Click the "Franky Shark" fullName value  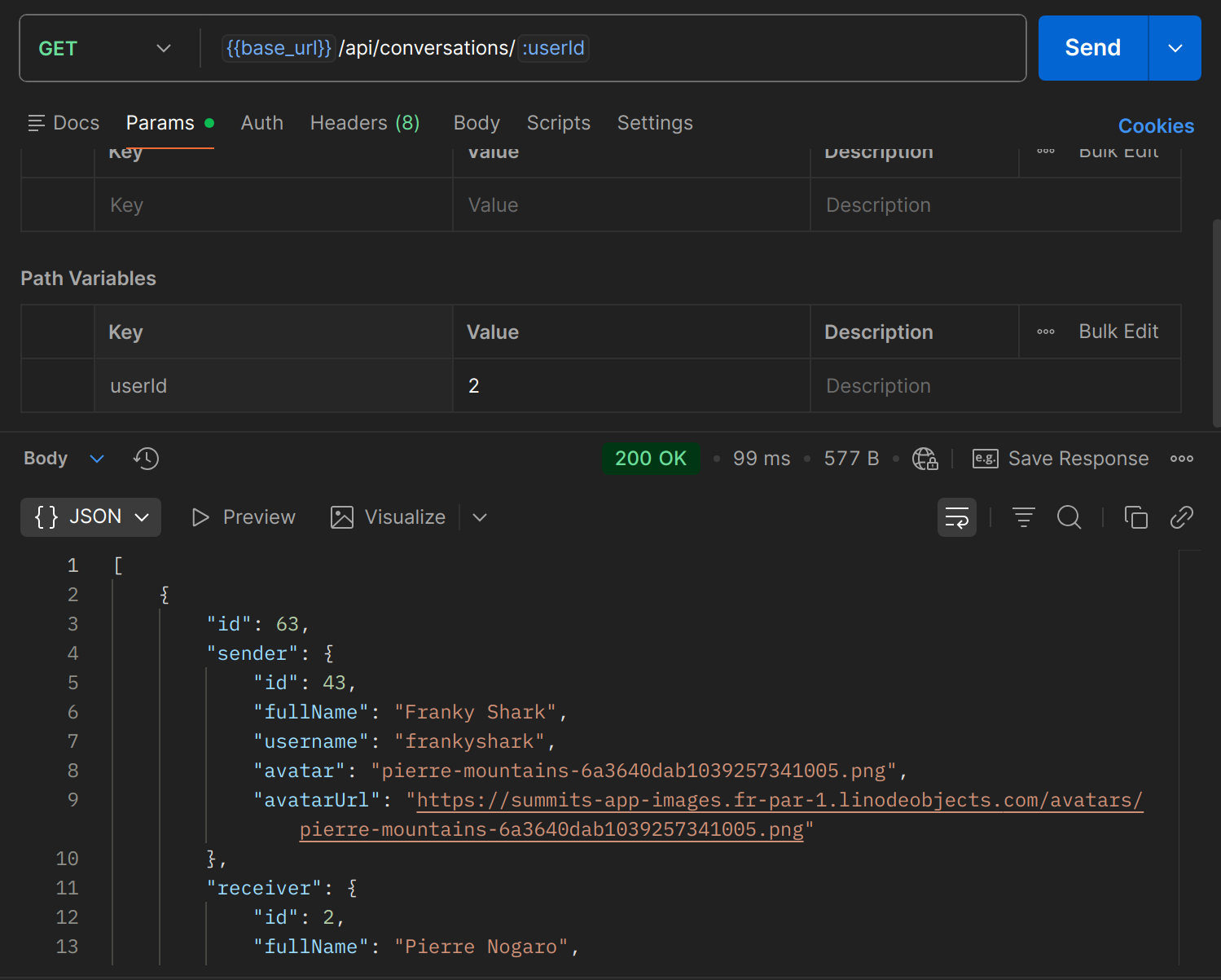click(475, 712)
